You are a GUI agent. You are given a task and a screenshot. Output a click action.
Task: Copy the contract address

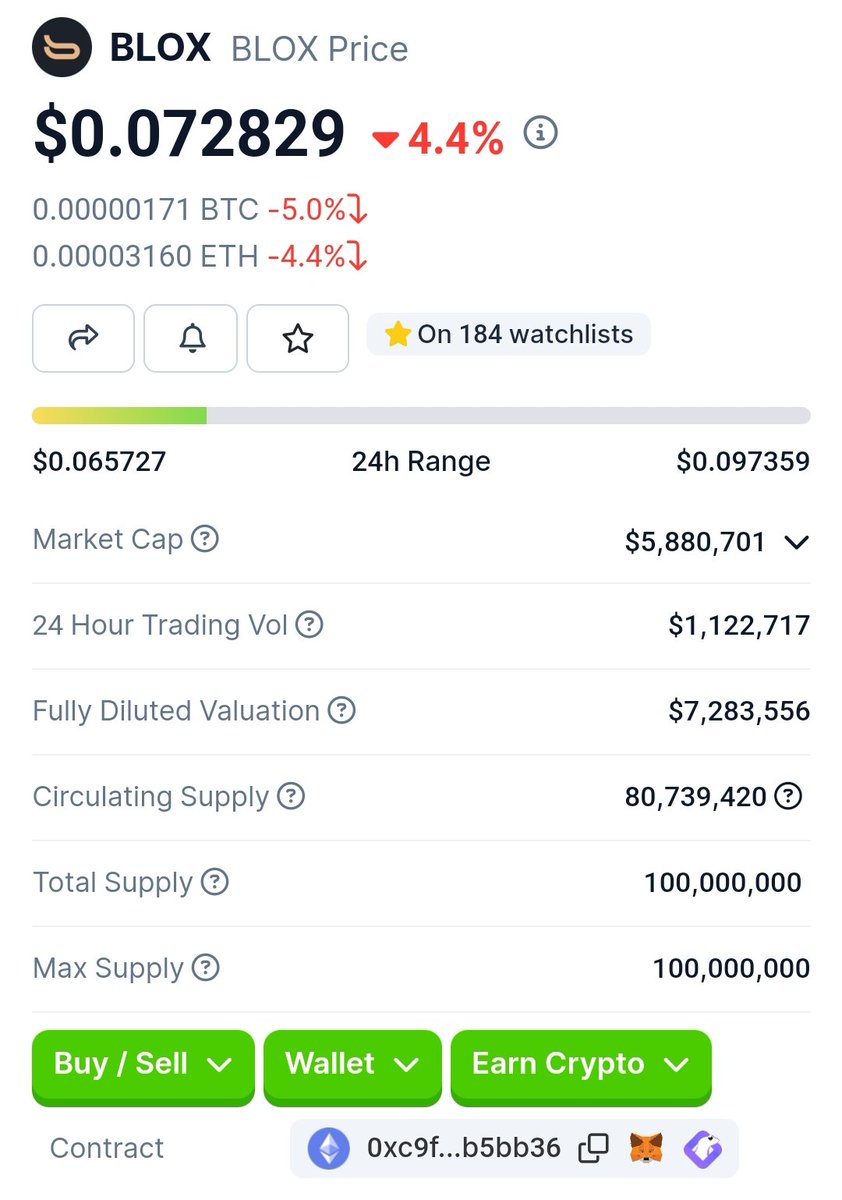594,1148
